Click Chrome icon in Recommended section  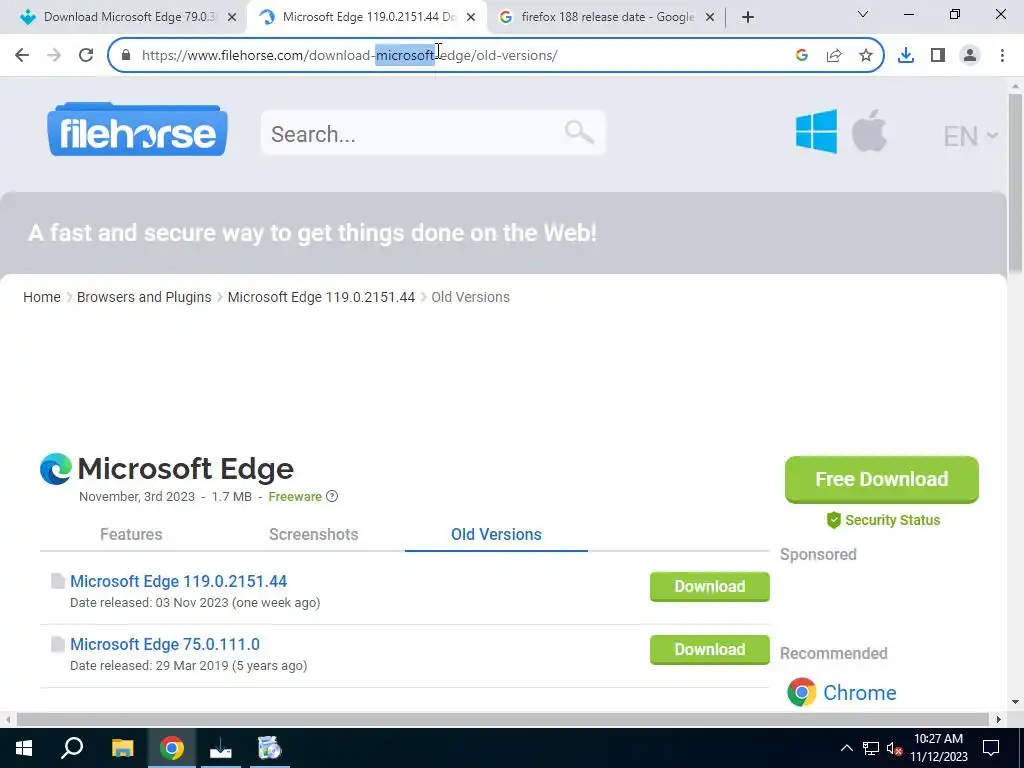coord(801,692)
